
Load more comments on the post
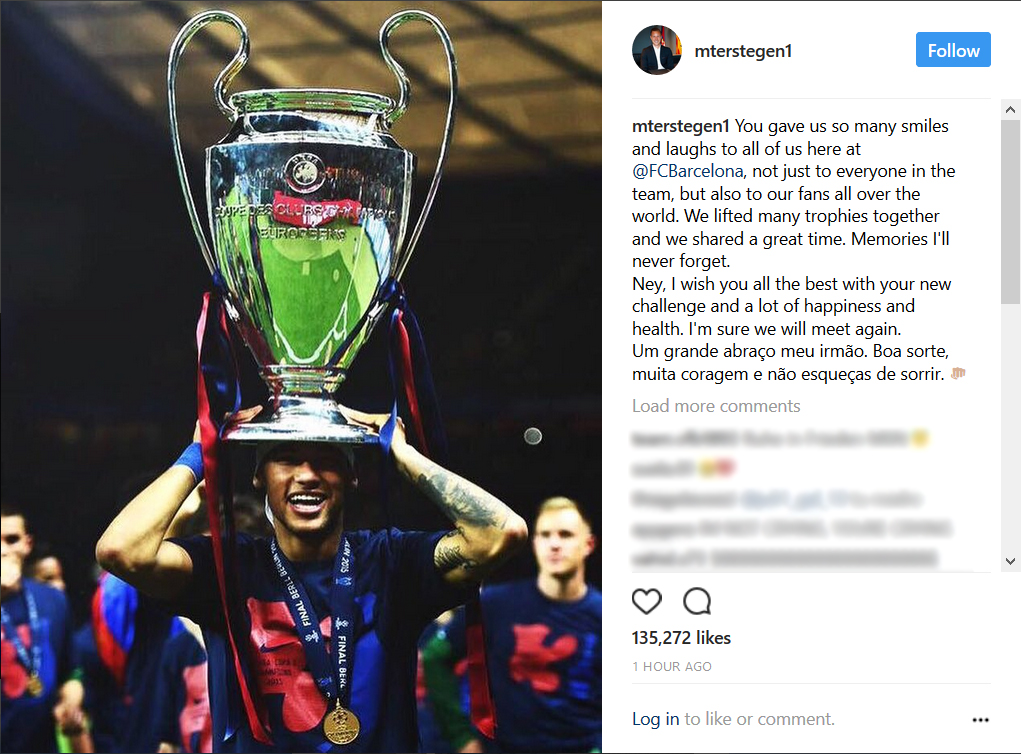[x=716, y=406]
